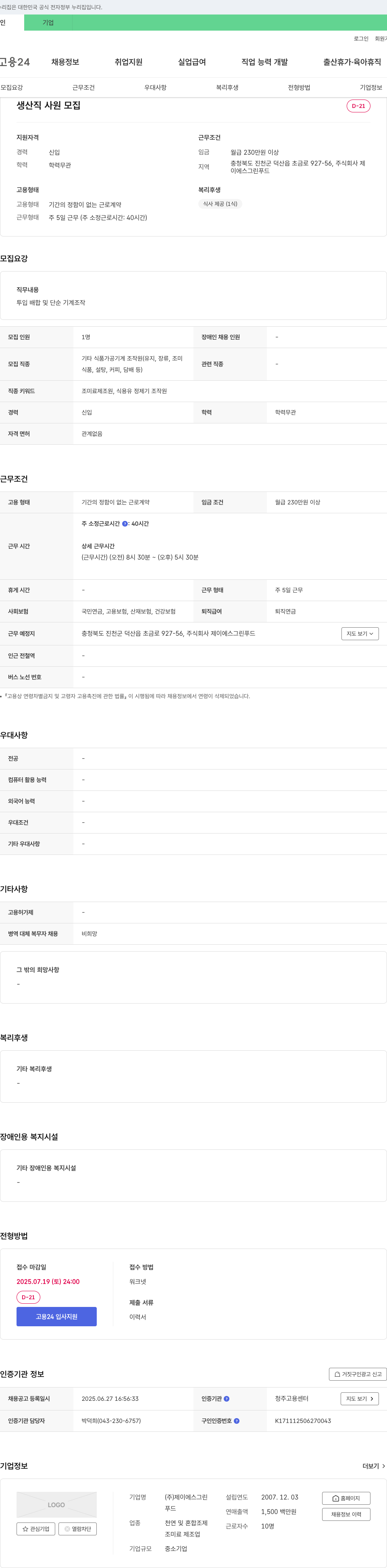
Task: Add company with 관심기업 star button
Action: coord(36,1529)
